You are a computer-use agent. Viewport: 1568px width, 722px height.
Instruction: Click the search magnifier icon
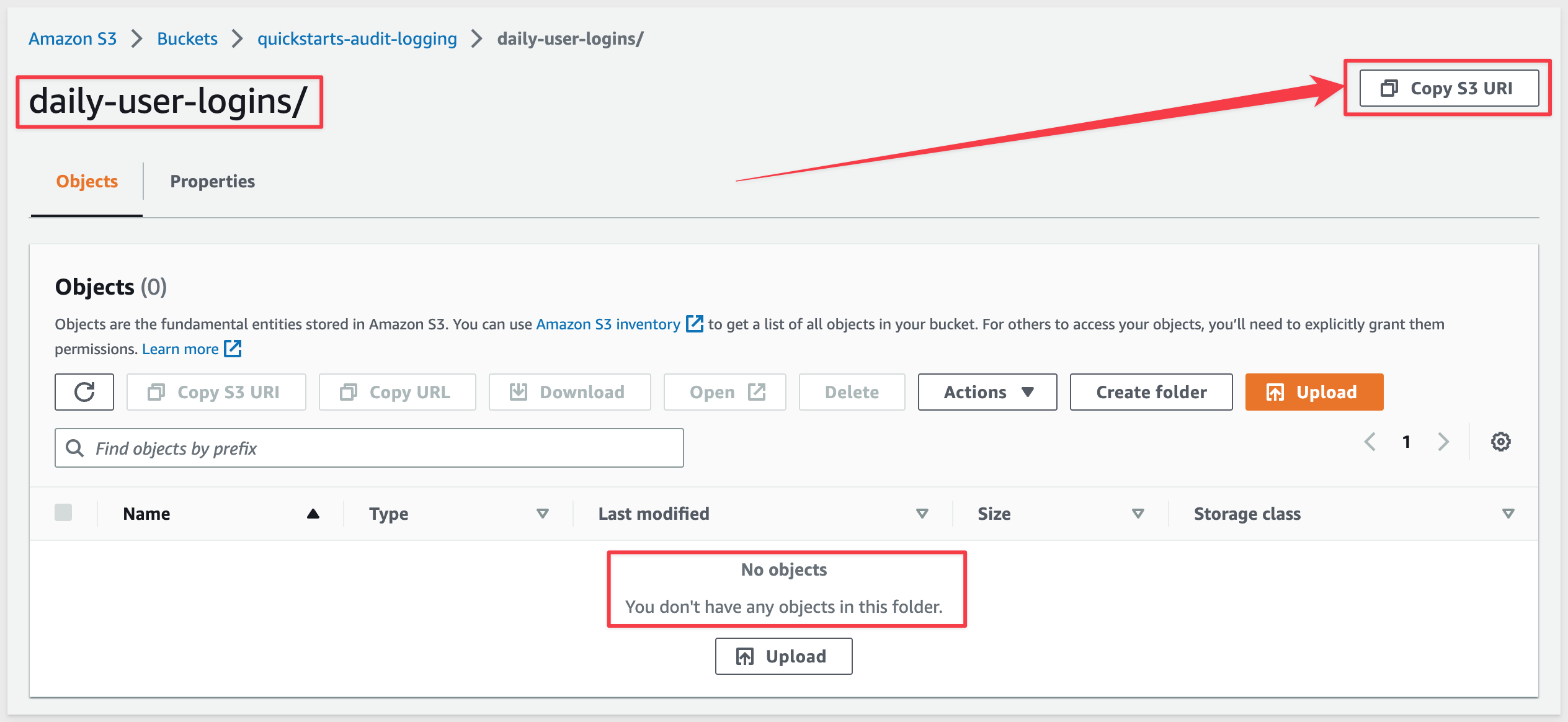click(75, 448)
